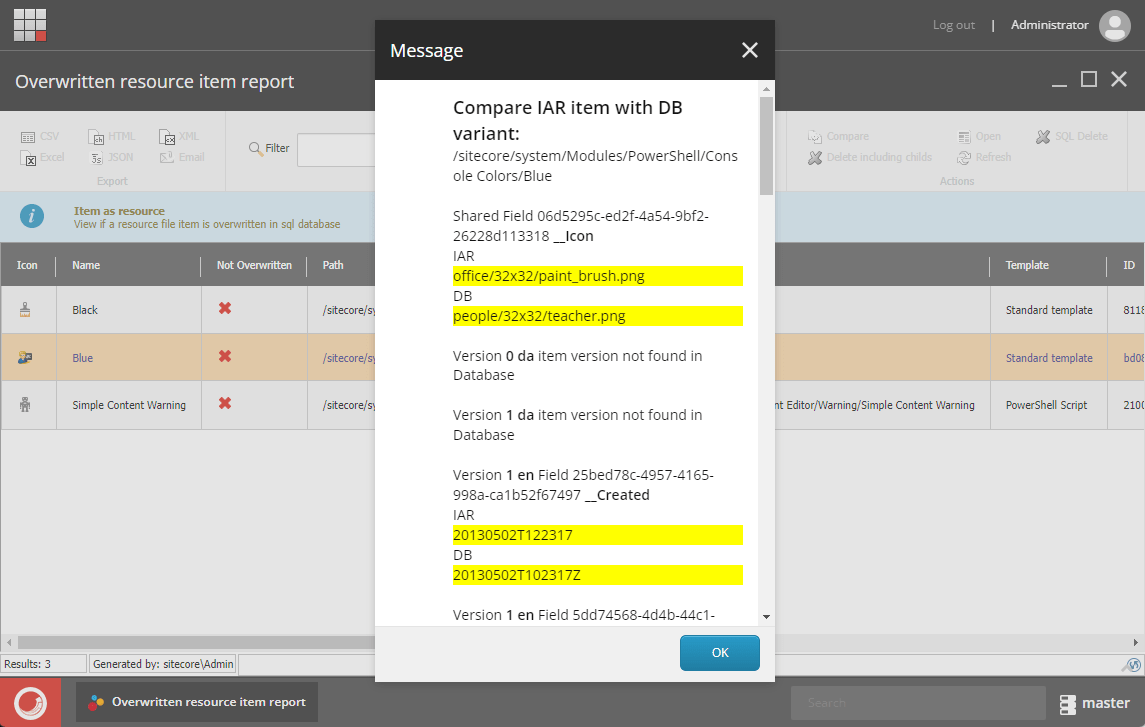Viewport: 1145px width, 727px height.
Task: Click the paint brush icon beside Blue
Action: tap(28, 357)
